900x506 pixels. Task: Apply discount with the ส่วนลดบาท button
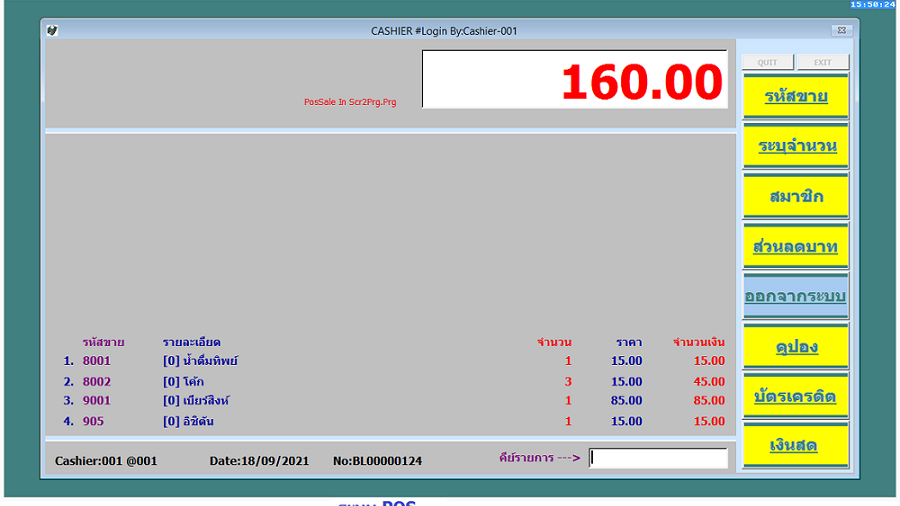click(x=795, y=247)
